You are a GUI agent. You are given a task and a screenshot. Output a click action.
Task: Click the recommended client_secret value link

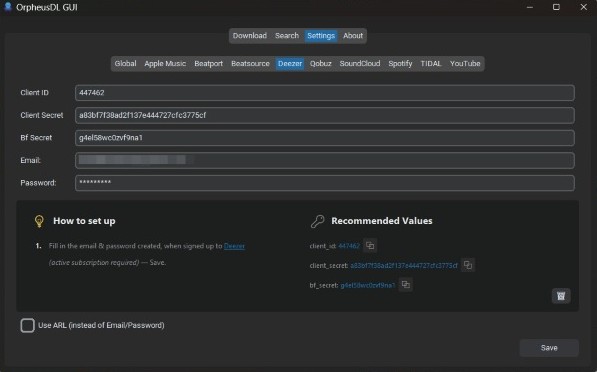(404, 265)
